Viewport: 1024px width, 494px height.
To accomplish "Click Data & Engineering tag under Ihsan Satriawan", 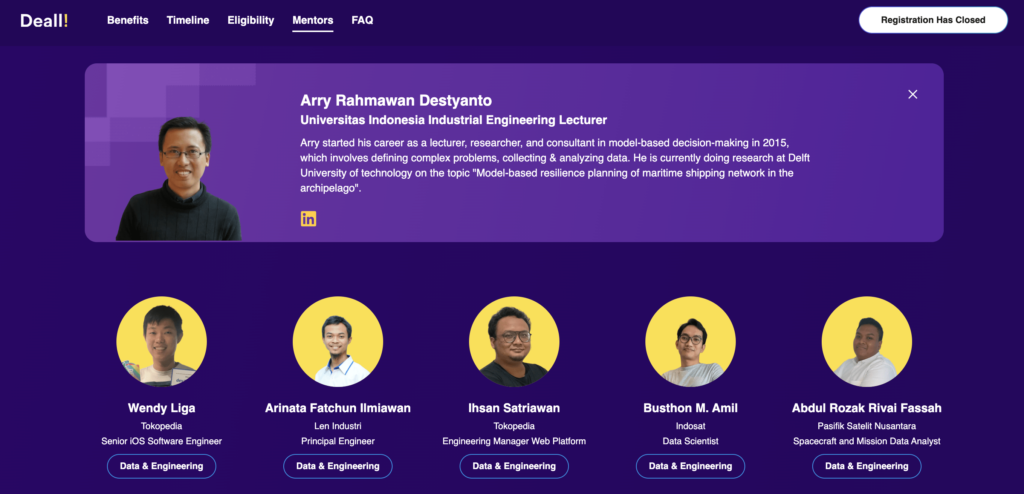I will tap(514, 466).
